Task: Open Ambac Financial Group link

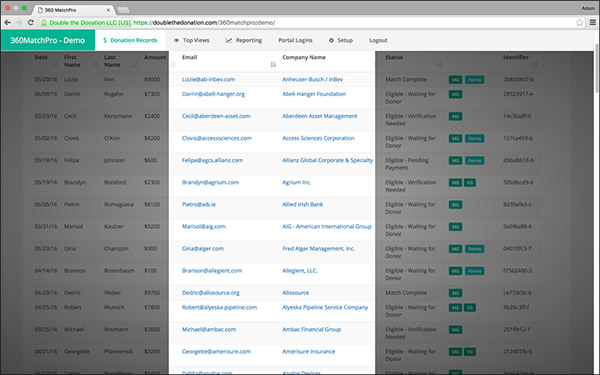Action: click(x=311, y=329)
